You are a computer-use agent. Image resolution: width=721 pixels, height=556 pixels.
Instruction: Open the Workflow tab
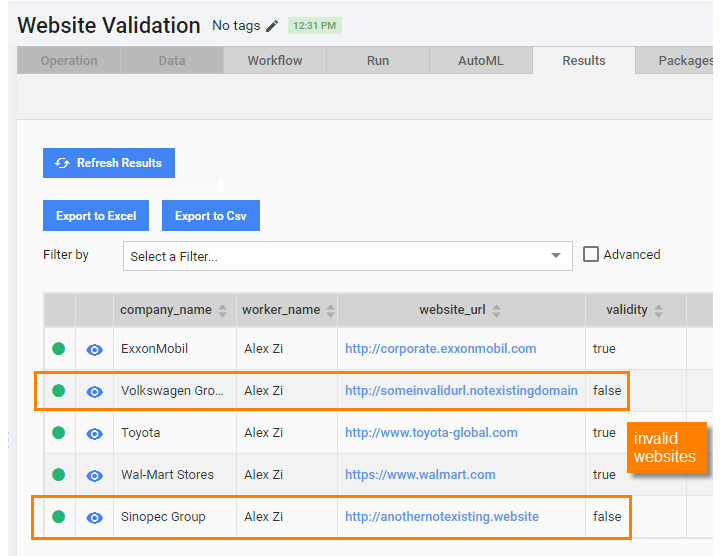tap(275, 60)
